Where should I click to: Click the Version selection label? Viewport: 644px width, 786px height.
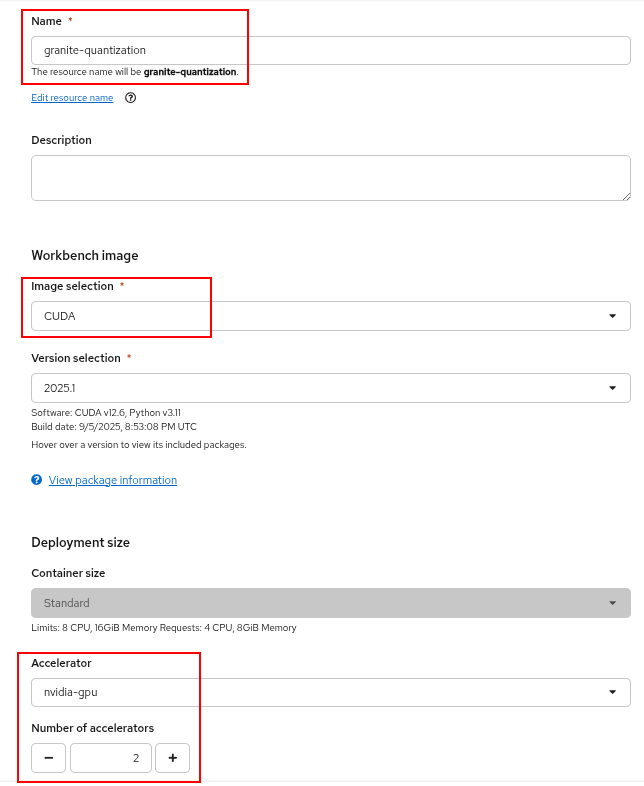(76, 358)
